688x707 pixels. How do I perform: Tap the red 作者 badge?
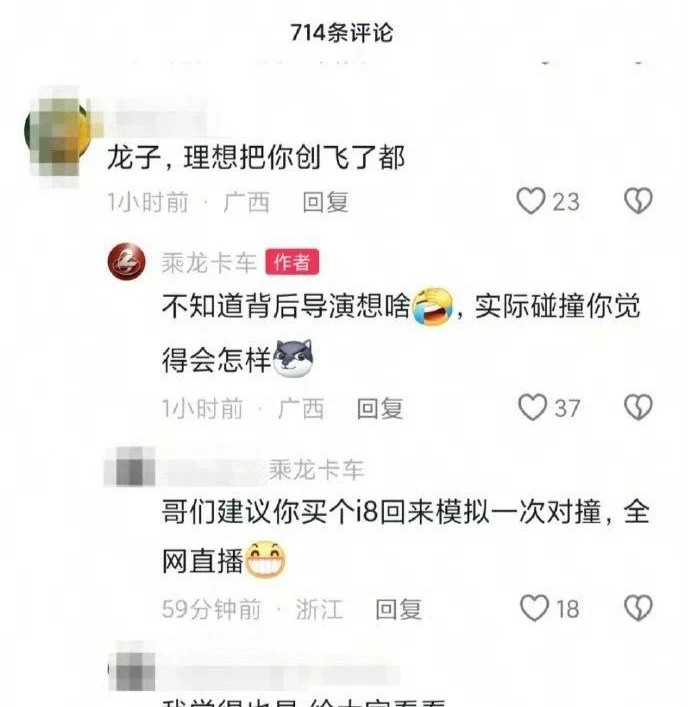292,262
